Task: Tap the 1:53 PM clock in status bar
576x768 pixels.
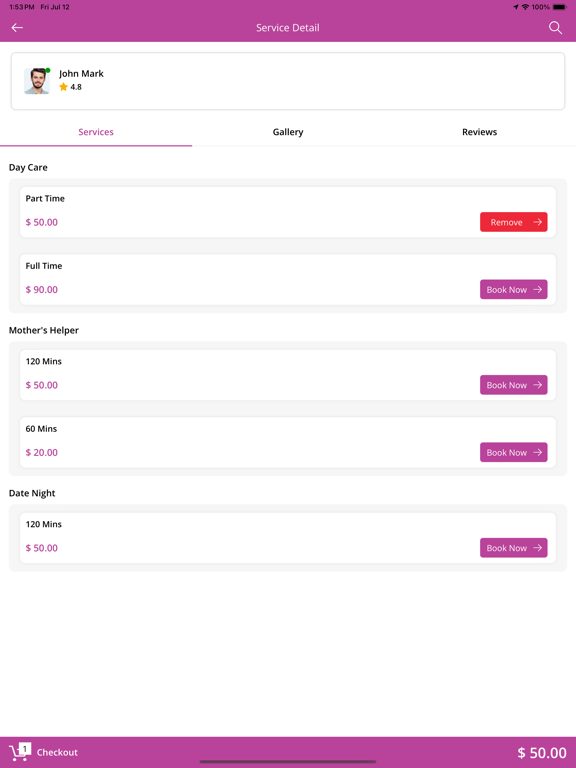Action: click(22, 7)
